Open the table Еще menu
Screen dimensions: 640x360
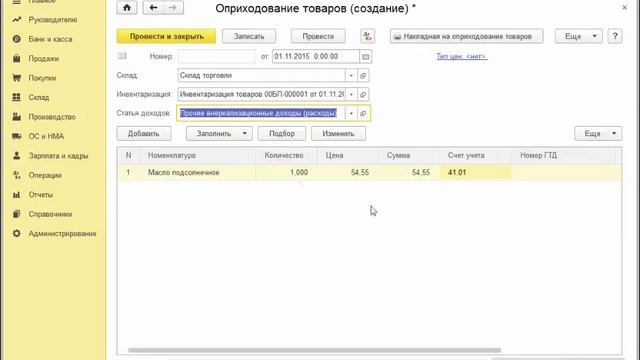pos(598,134)
